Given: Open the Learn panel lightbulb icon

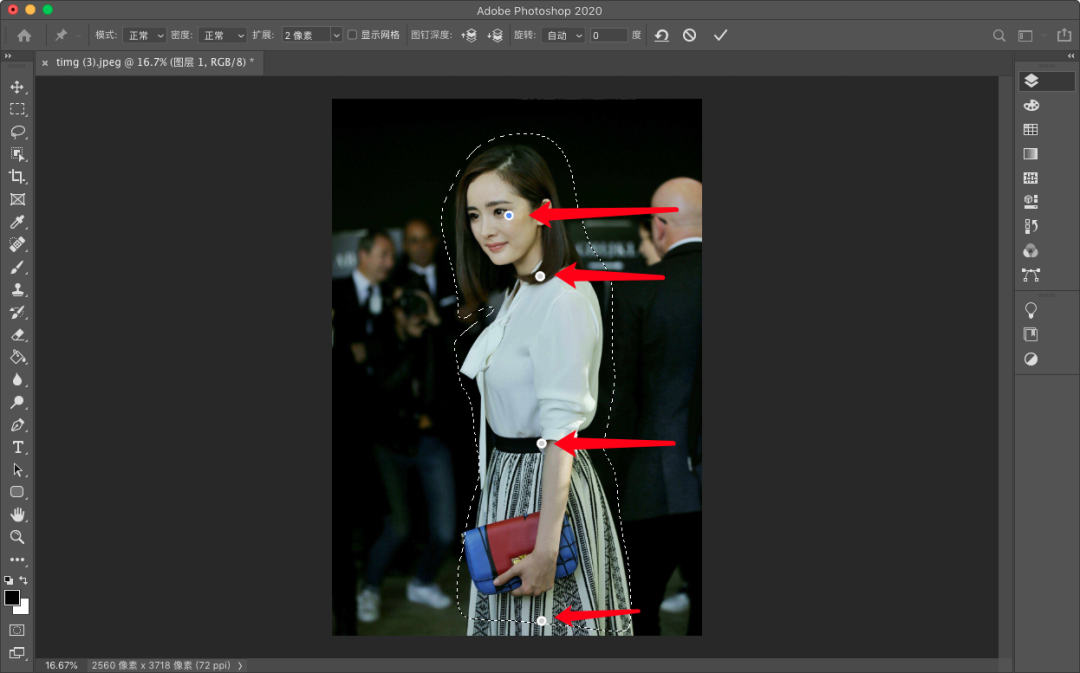Looking at the screenshot, I should (1031, 310).
